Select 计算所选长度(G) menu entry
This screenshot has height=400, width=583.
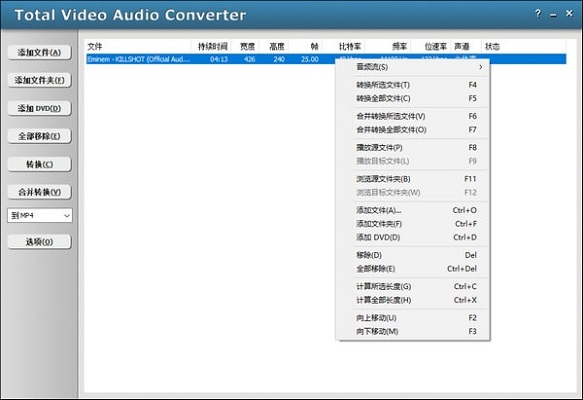point(413,286)
